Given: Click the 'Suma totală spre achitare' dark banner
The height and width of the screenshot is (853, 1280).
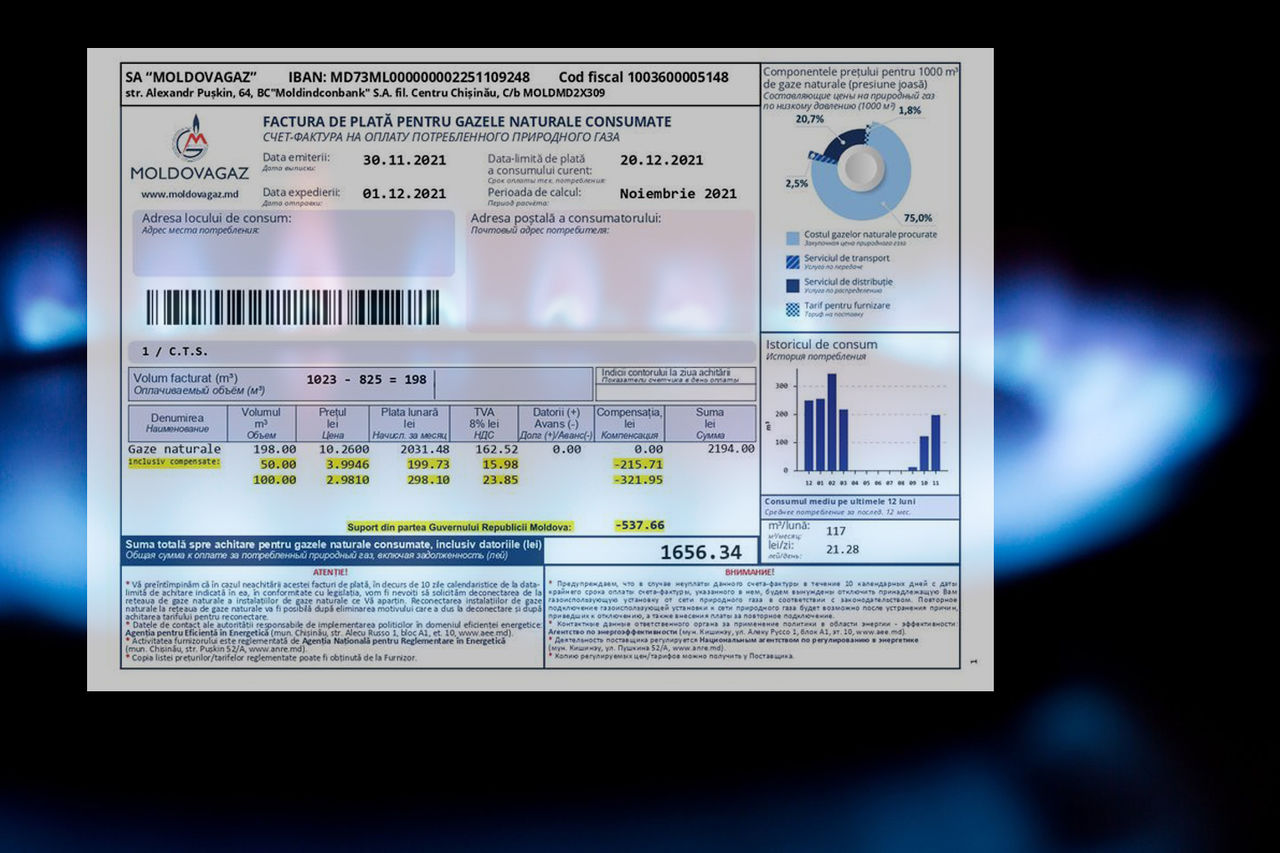Looking at the screenshot, I should point(333,549).
